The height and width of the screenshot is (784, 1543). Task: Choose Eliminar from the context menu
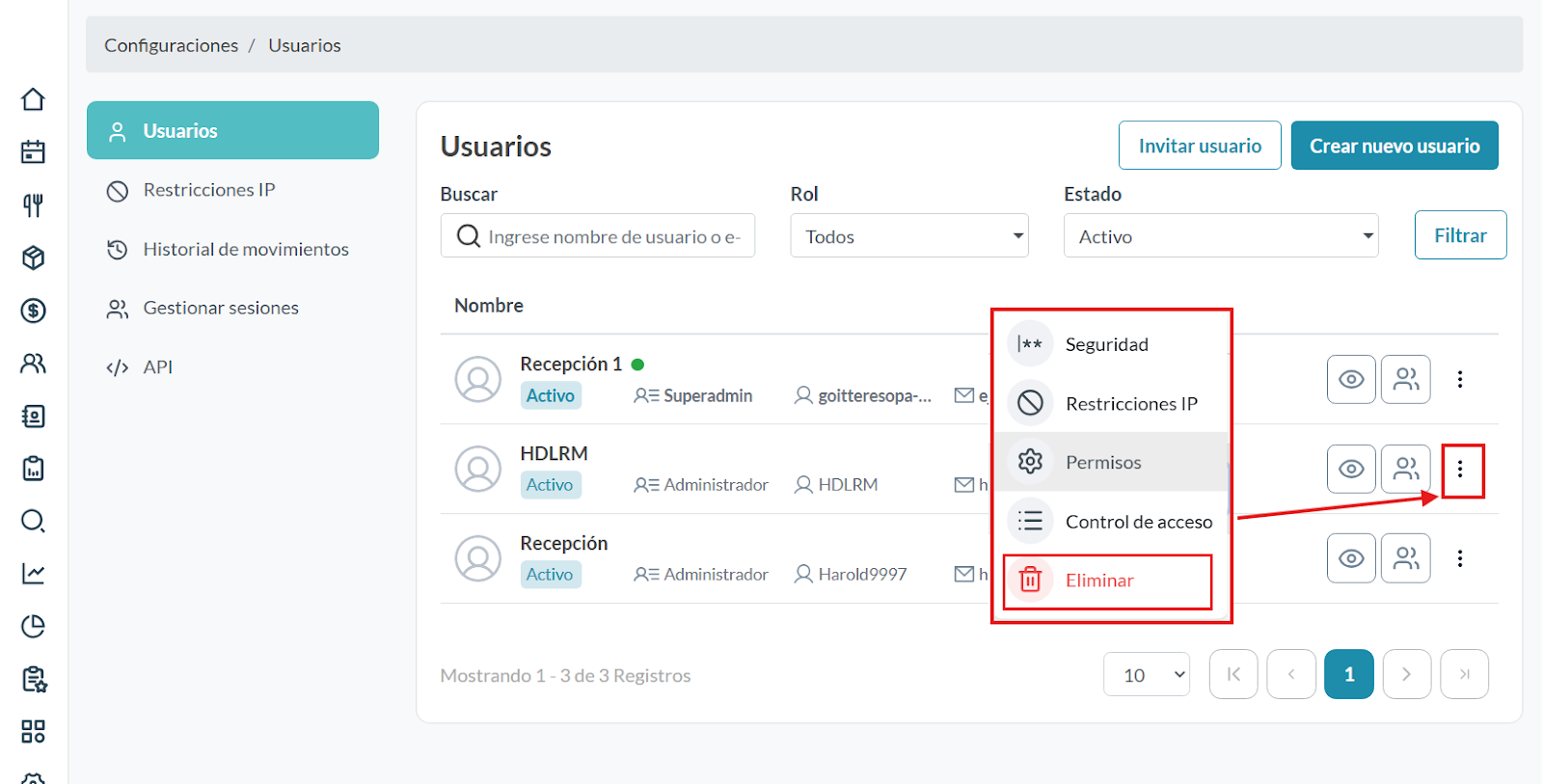pos(1099,581)
